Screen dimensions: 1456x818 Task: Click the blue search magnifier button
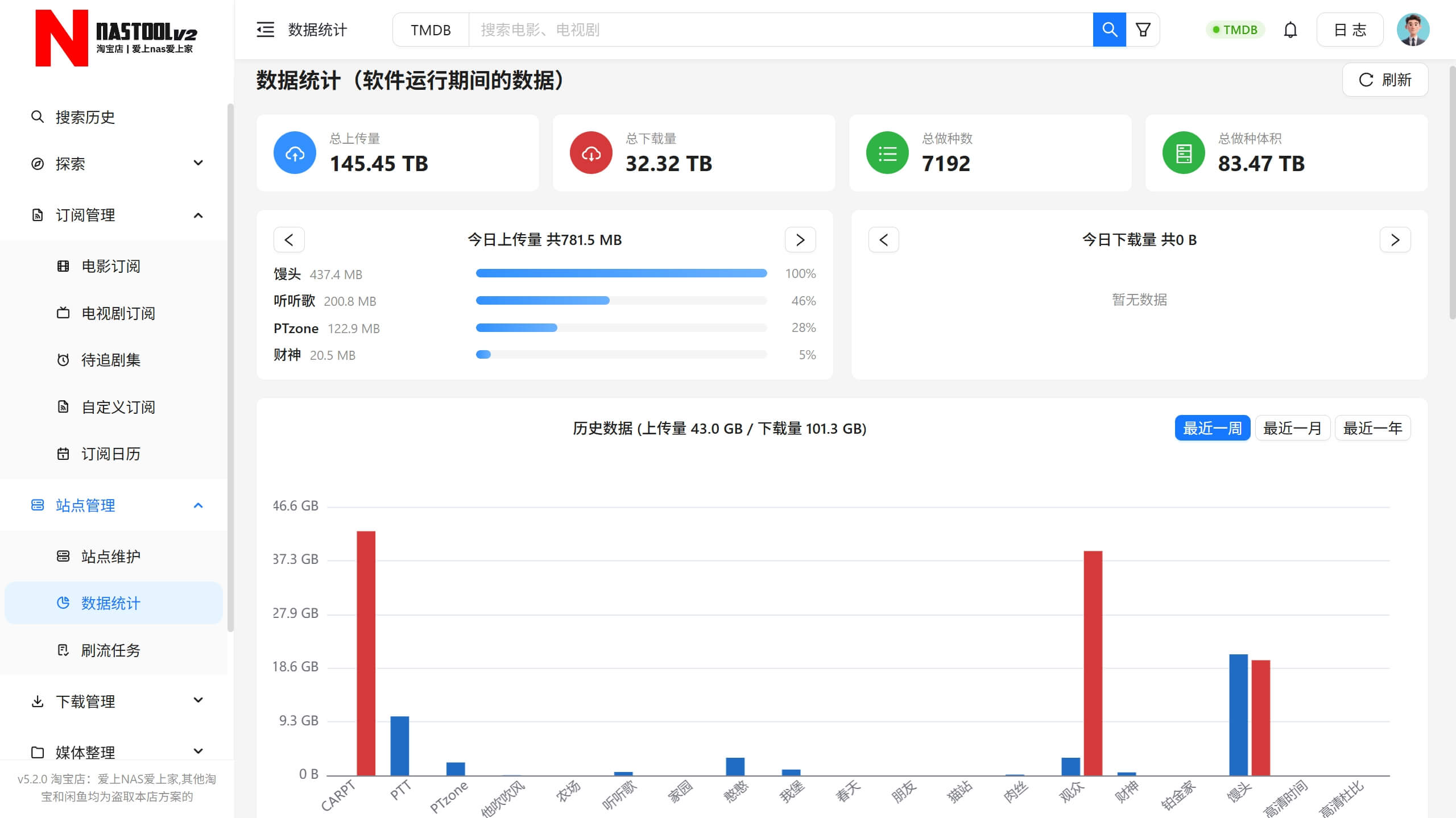pyautogui.click(x=1109, y=30)
